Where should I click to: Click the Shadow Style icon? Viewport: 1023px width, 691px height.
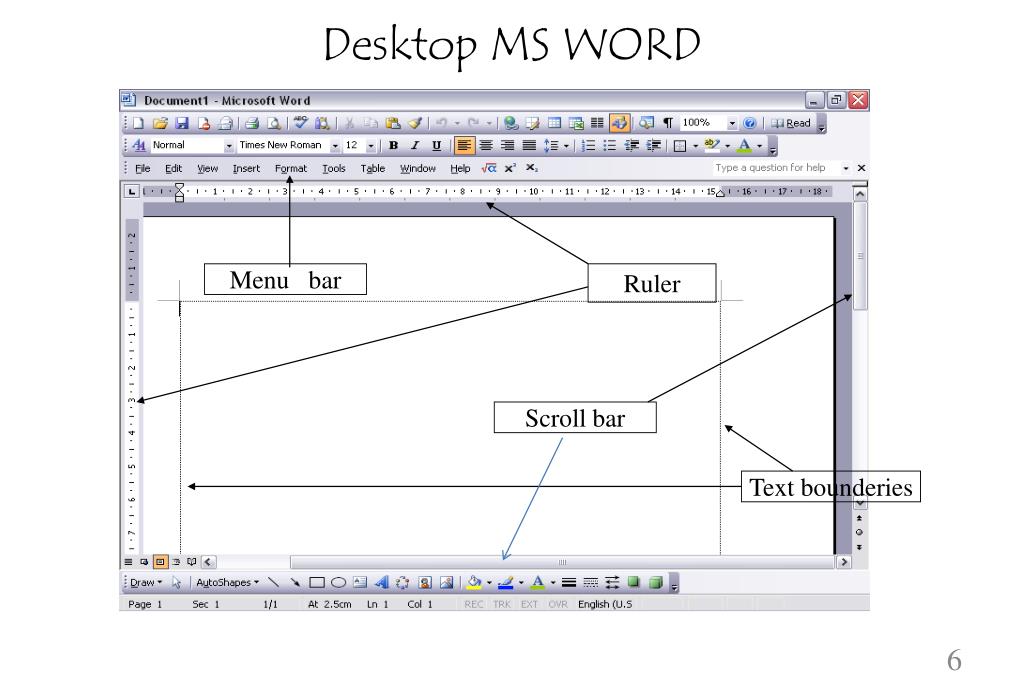[634, 582]
